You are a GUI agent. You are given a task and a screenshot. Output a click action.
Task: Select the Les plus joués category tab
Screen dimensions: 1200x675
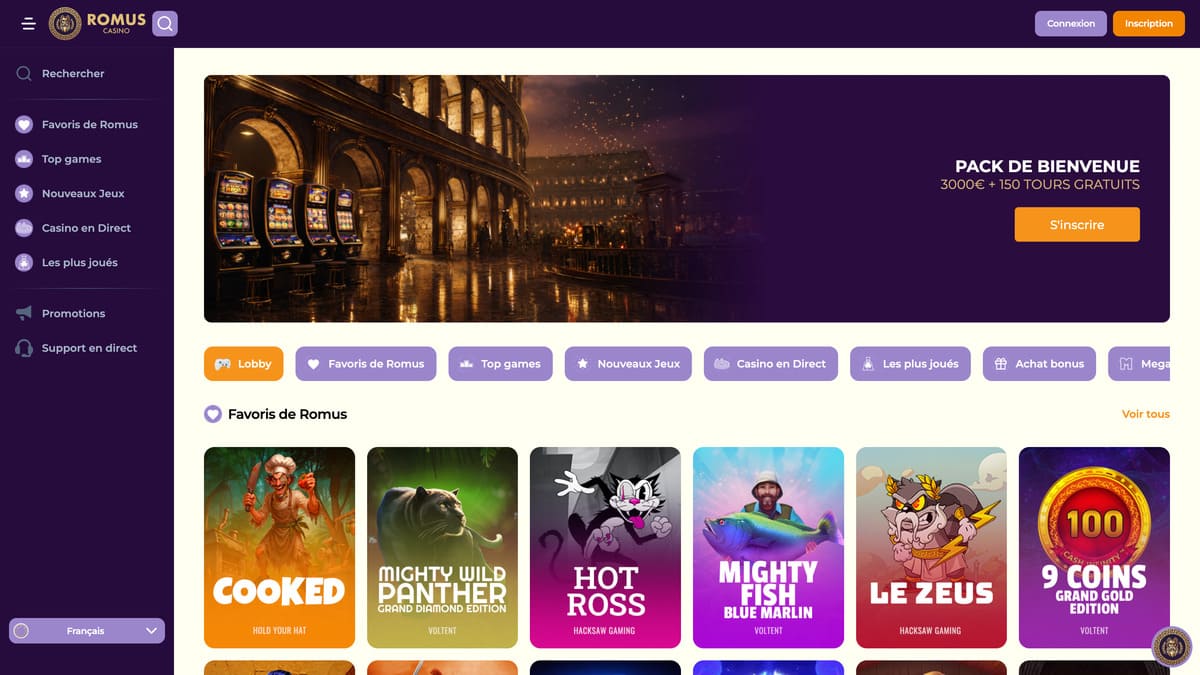pos(911,364)
